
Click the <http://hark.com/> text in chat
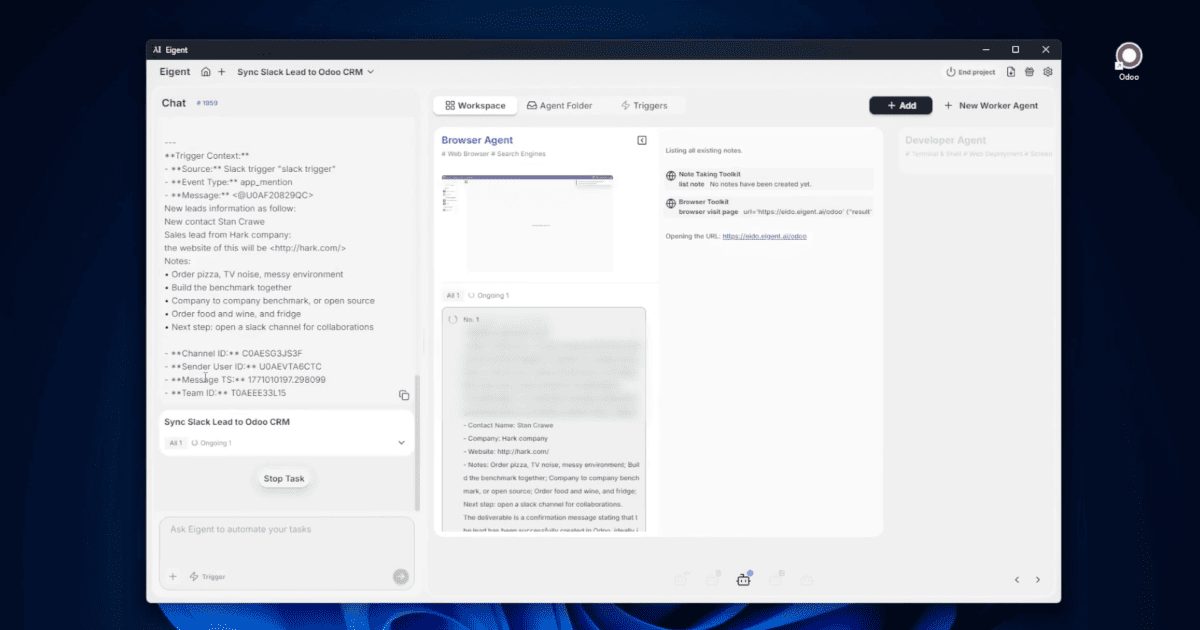click(308, 247)
